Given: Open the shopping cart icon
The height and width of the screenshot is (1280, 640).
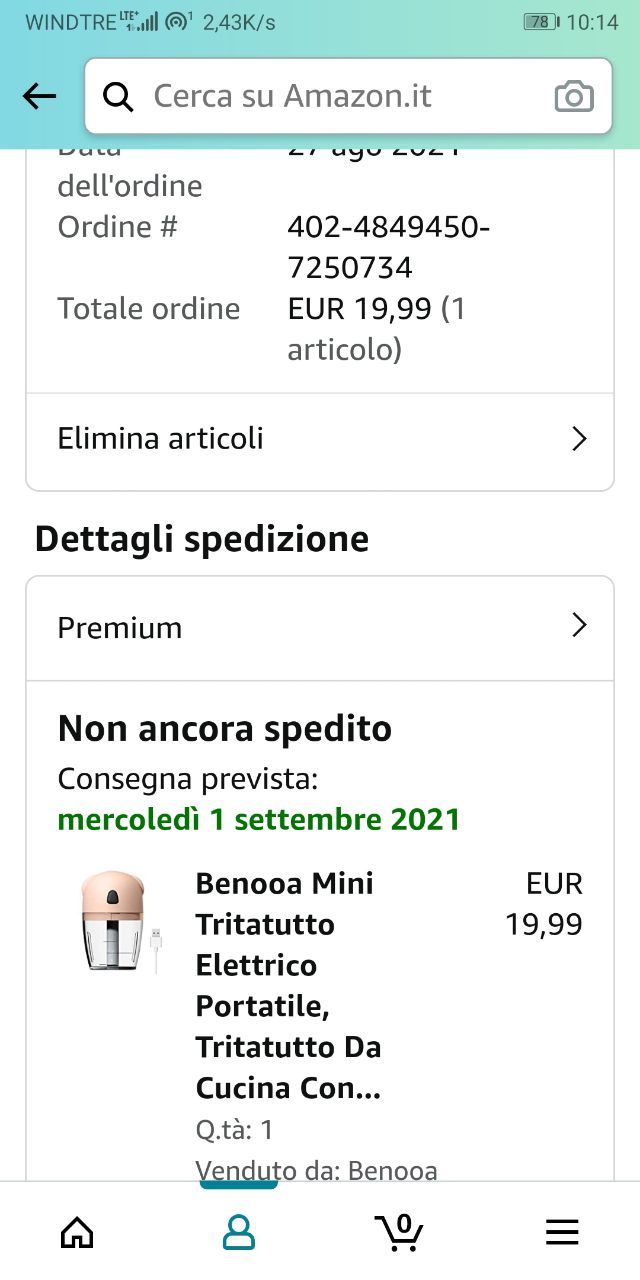Looking at the screenshot, I should pos(398,1230).
